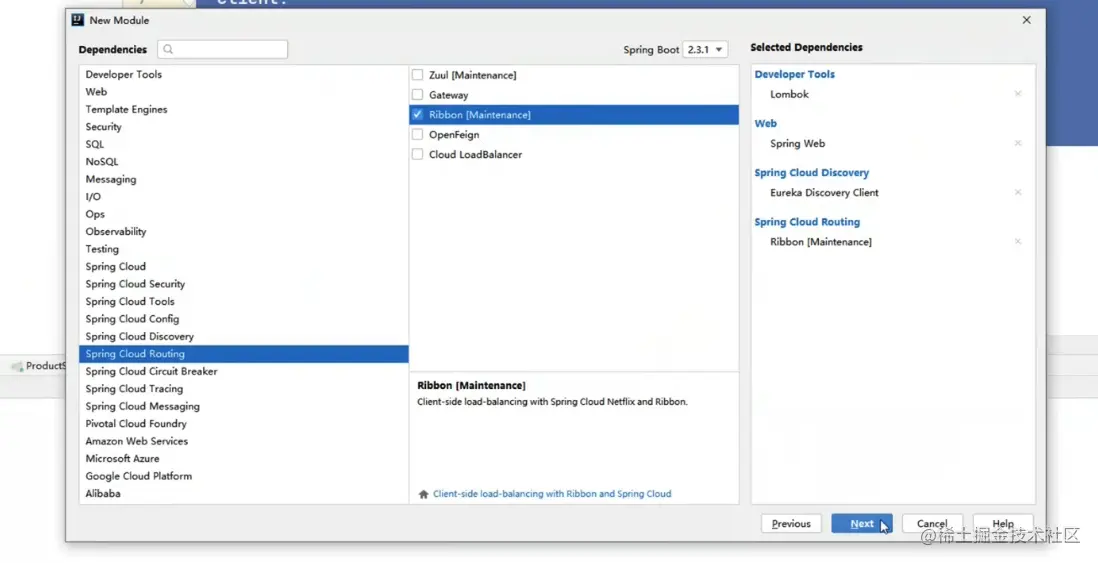Open Help for the New Module dialog

point(1003,524)
